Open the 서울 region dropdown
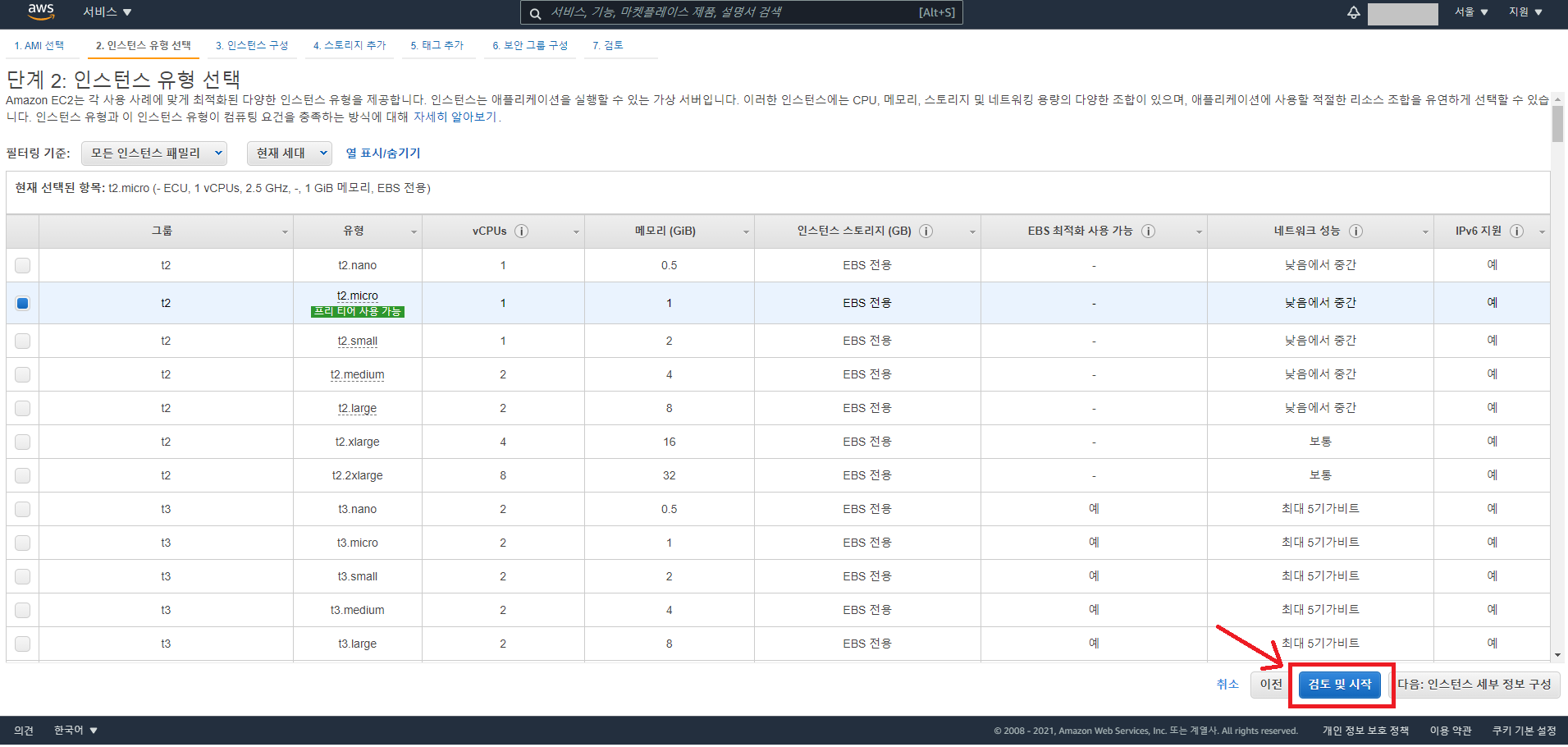Image resolution: width=1568 pixels, height=747 pixels. [x=1471, y=12]
